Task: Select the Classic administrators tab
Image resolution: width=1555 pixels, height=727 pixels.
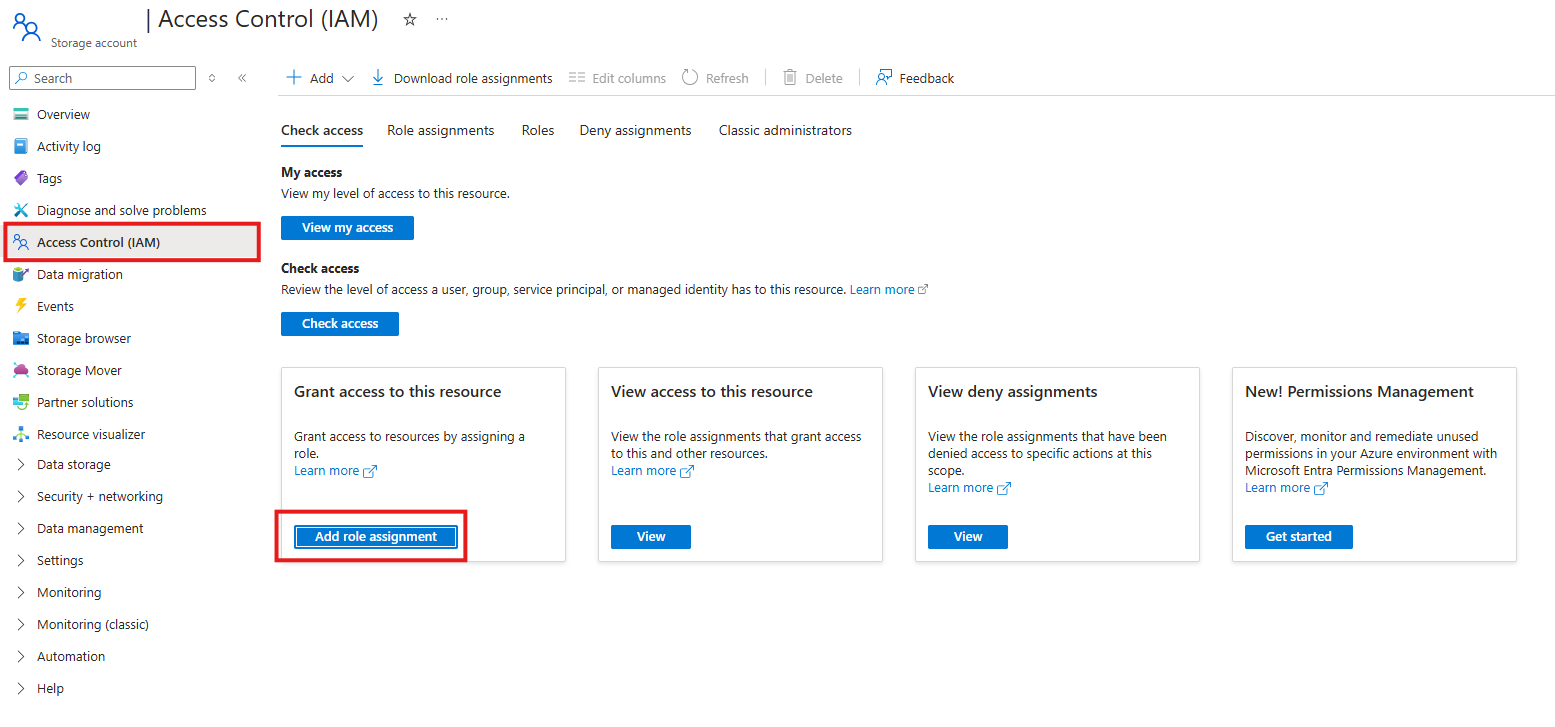Action: tap(785, 130)
